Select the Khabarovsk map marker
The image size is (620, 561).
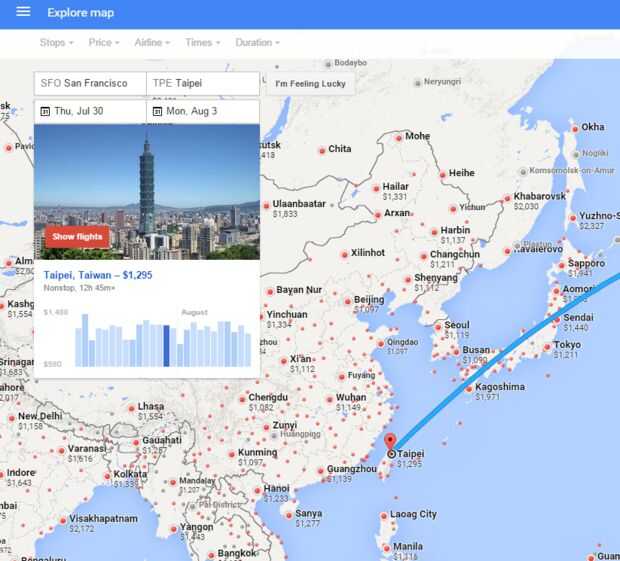tap(507, 198)
